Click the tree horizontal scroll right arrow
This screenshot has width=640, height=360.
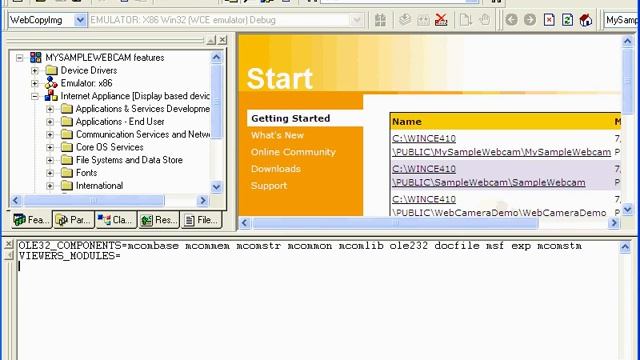202,200
